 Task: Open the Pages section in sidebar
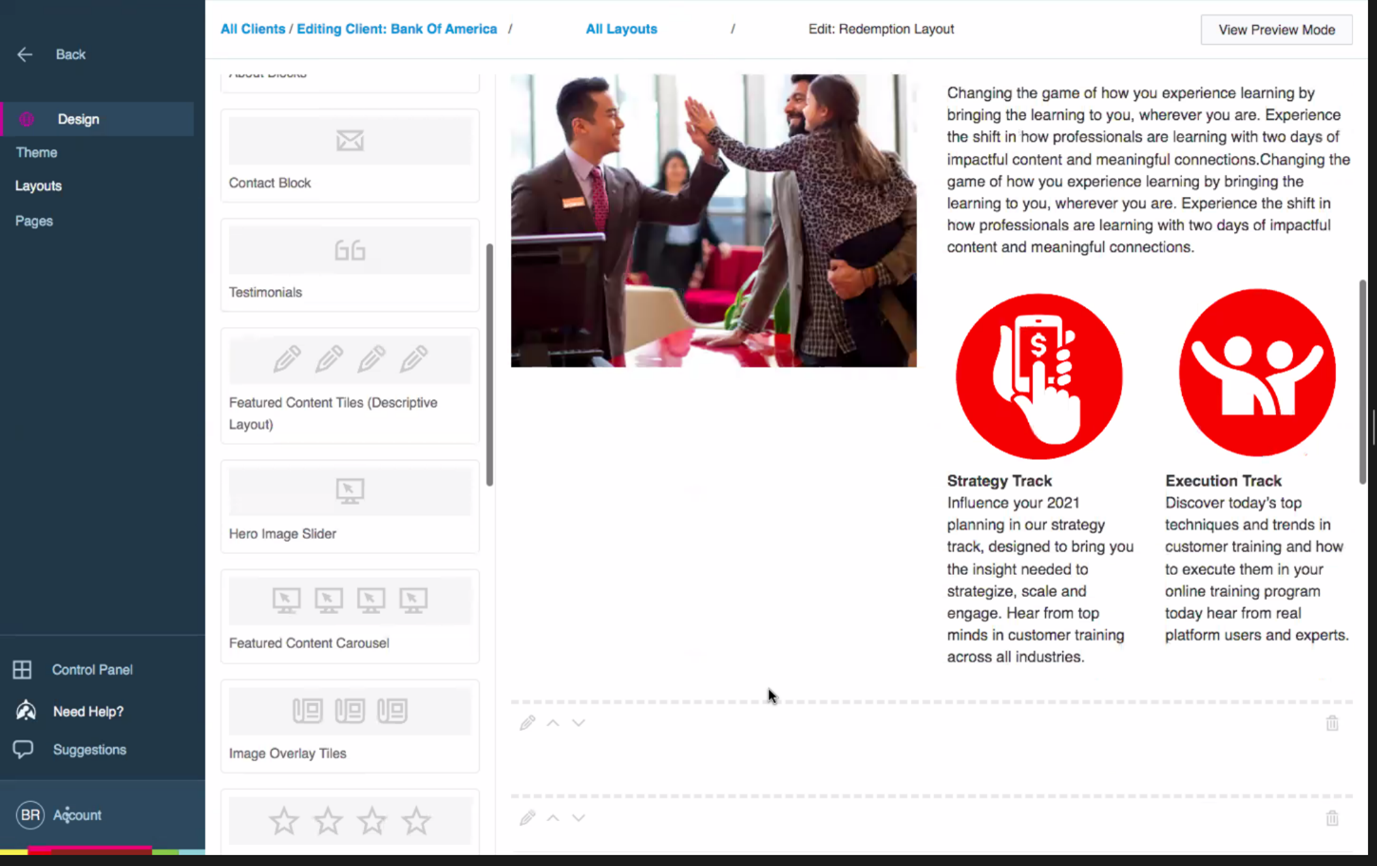[x=34, y=221]
